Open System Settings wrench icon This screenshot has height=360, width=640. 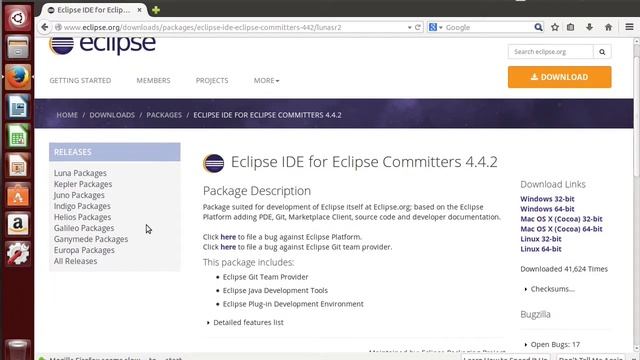(x=18, y=254)
